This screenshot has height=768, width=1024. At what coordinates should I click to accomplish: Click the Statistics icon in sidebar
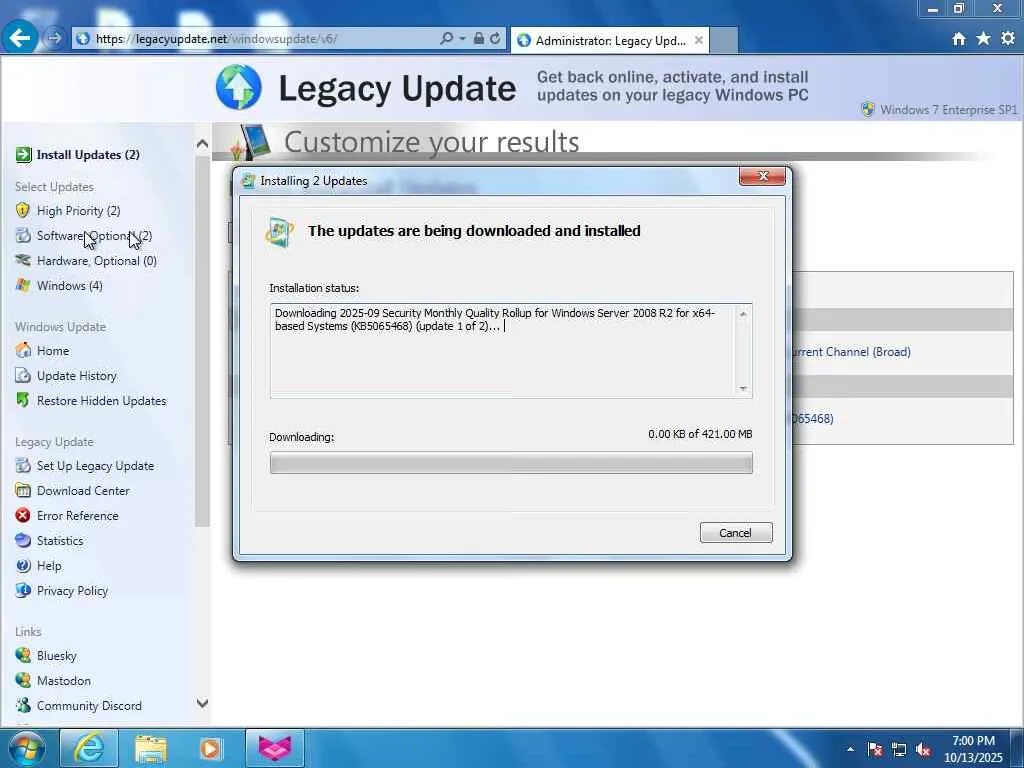click(23, 541)
